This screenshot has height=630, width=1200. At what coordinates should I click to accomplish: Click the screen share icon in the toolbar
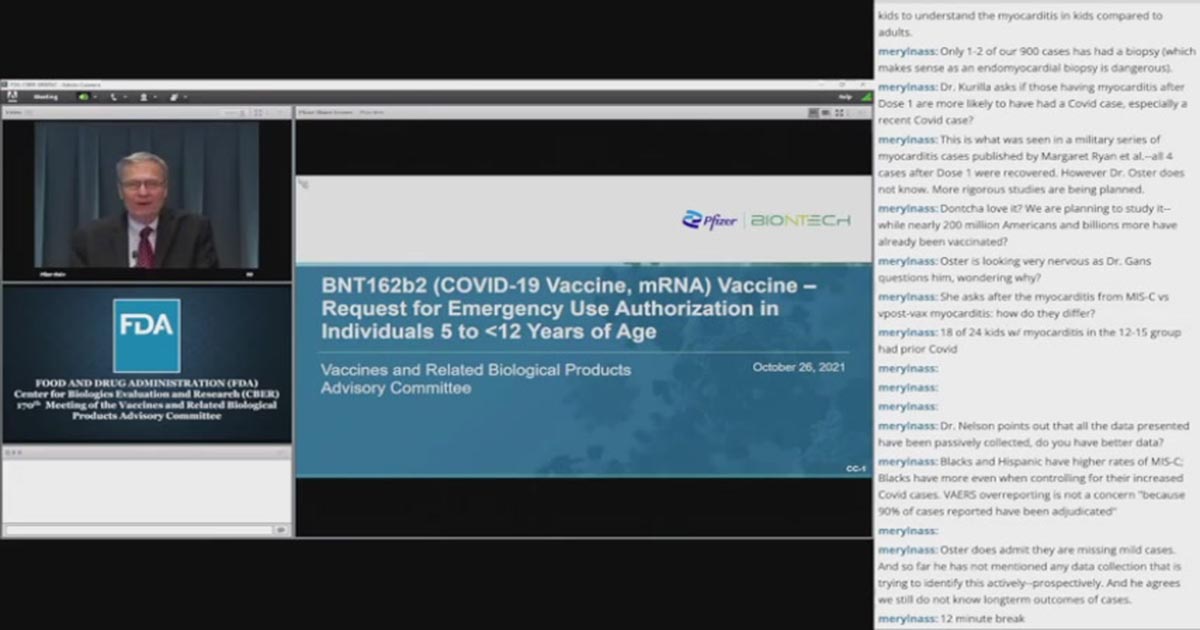click(x=175, y=96)
